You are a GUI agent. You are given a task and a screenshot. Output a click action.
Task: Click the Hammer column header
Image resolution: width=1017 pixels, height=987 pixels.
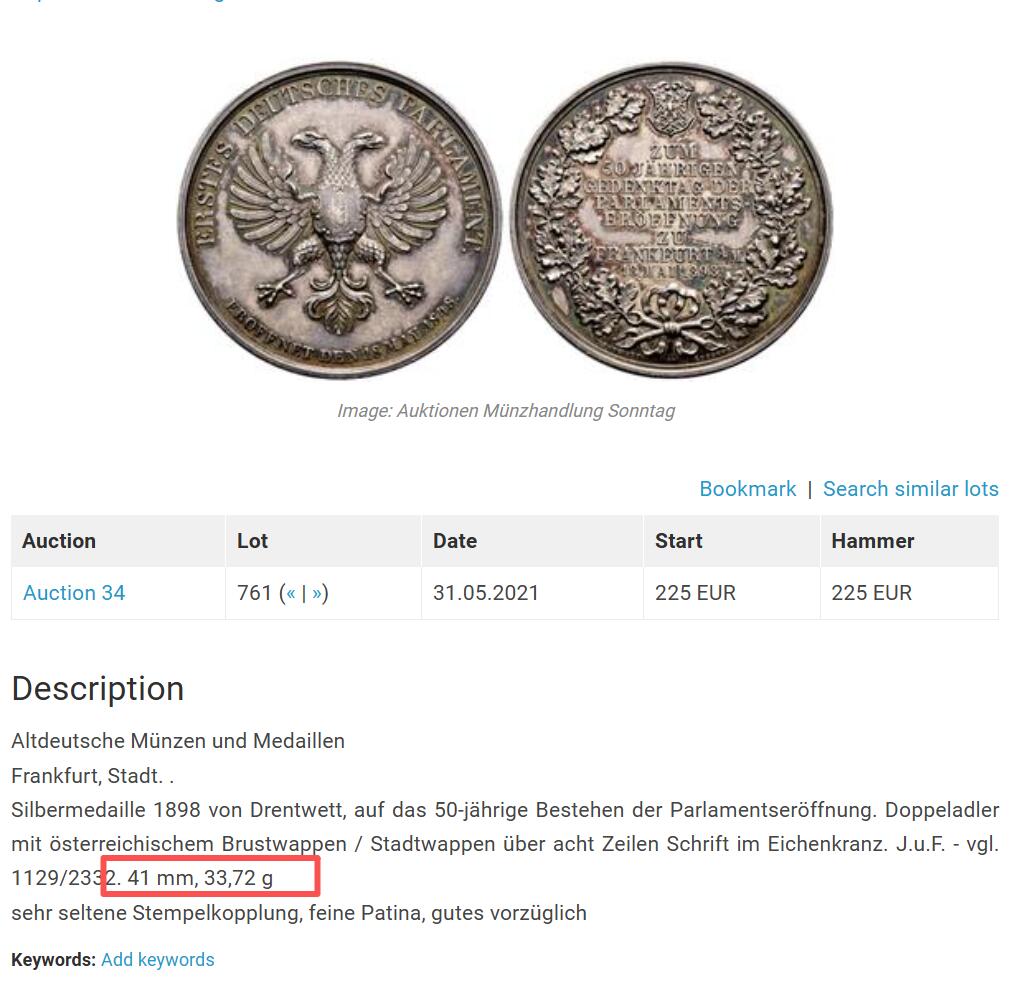[873, 541]
